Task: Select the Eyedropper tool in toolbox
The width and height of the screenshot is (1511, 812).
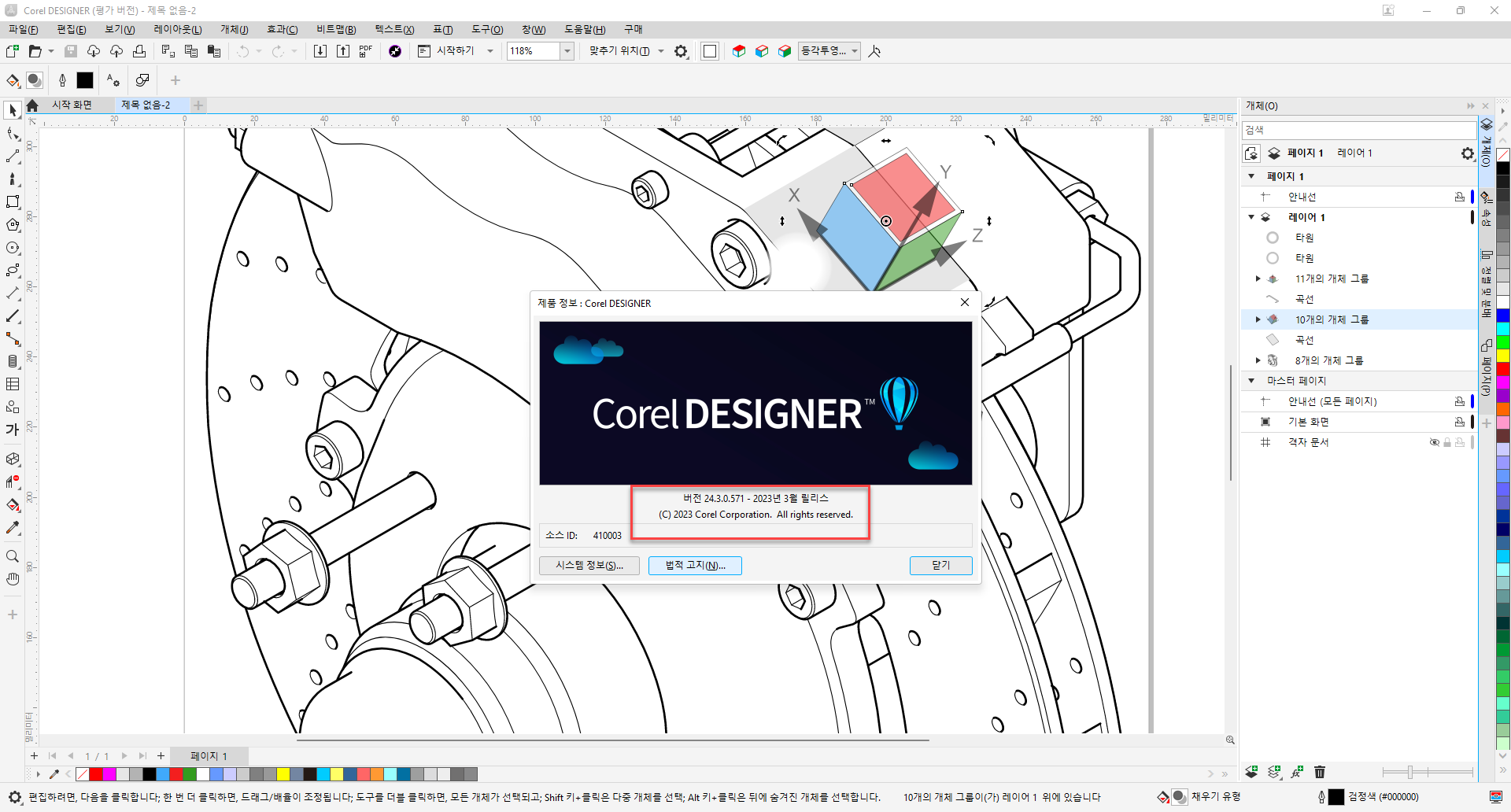Action: coord(13,528)
